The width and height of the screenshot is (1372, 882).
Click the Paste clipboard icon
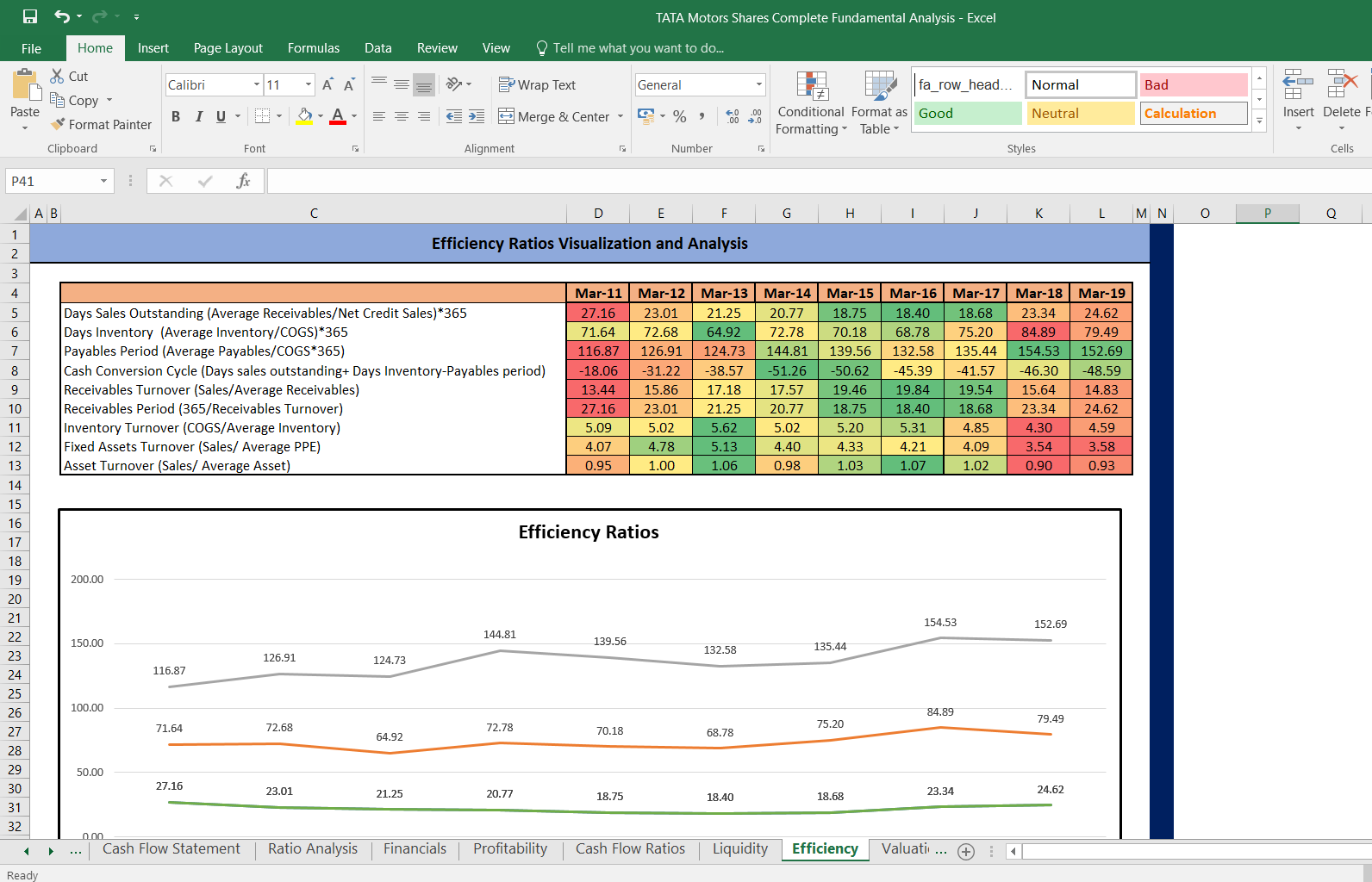25,86
